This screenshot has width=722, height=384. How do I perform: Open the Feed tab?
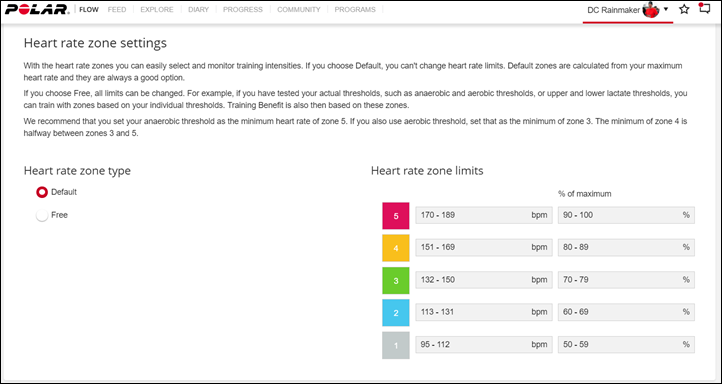pyautogui.click(x=117, y=9)
